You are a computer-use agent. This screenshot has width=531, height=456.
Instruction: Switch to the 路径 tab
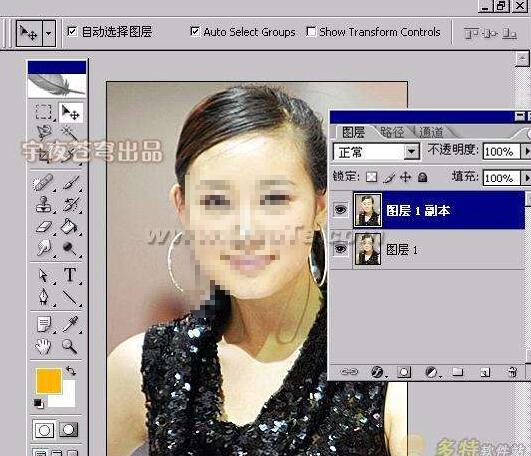(392, 132)
